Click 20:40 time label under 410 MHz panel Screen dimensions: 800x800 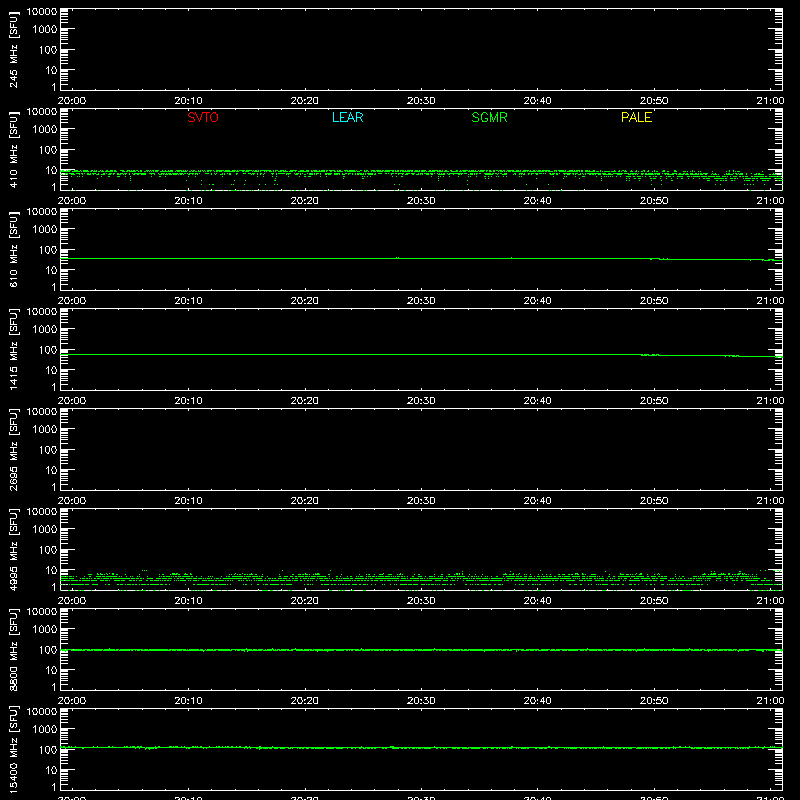(x=537, y=201)
